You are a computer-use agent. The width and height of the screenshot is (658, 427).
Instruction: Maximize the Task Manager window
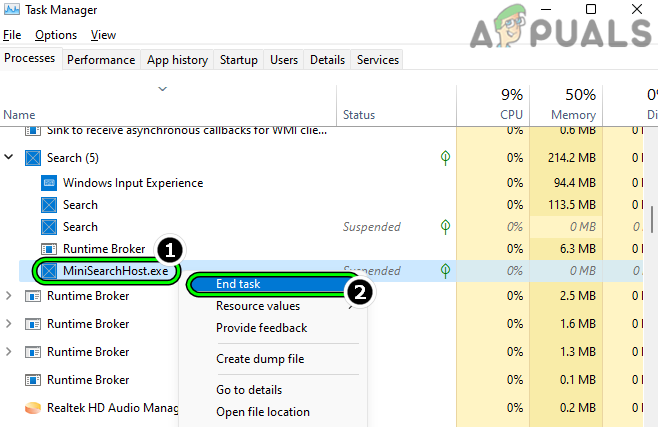[591, 9]
